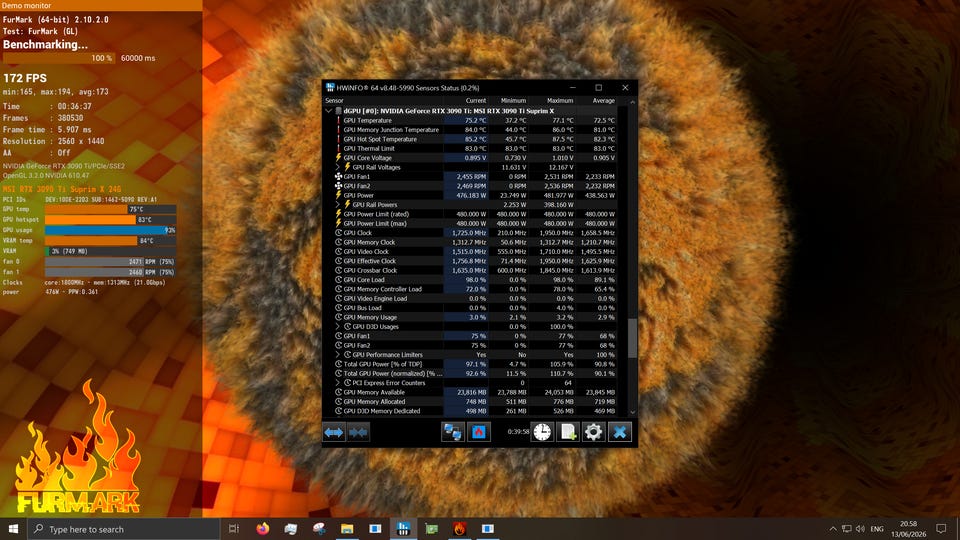The image size is (960, 540).
Task: Open HWiNFO sensor settings gear
Action: 593,432
